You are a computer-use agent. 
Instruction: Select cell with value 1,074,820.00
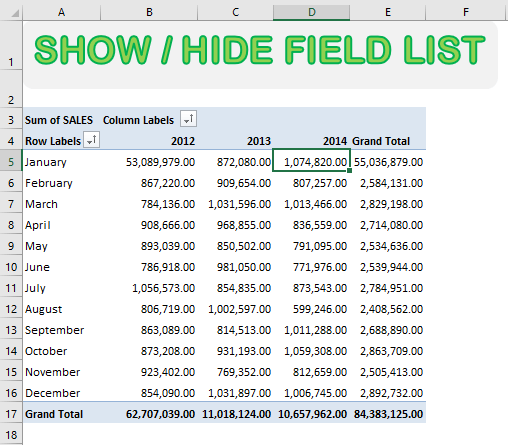point(311,161)
